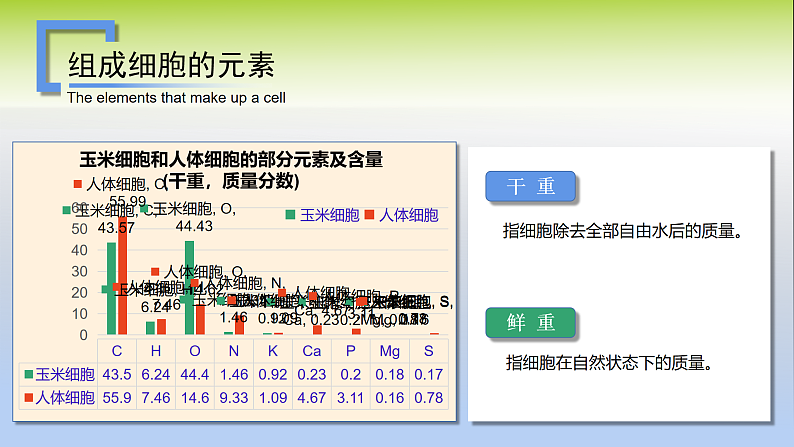Select the table cell value 1.46
Image resolution: width=794 pixels, height=447 pixels.
pyautogui.click(x=234, y=375)
